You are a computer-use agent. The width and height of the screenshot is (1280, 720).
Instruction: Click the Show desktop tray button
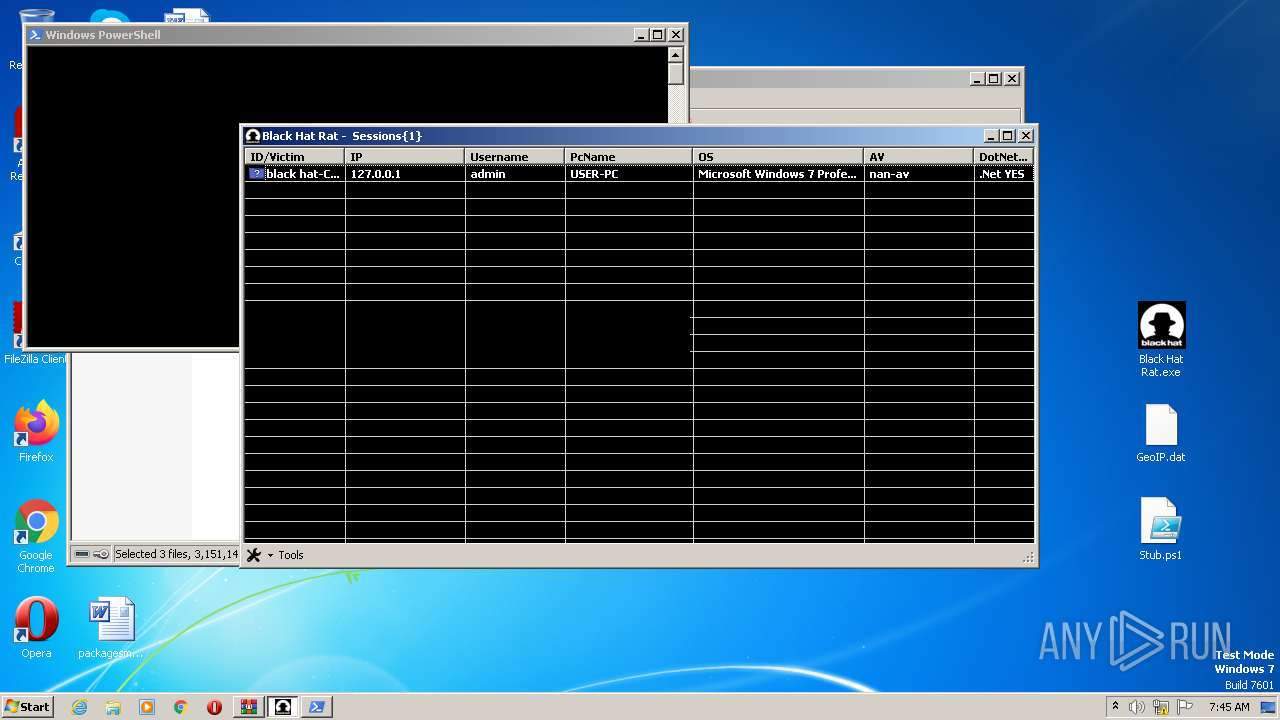pyautogui.click(x=1268, y=707)
